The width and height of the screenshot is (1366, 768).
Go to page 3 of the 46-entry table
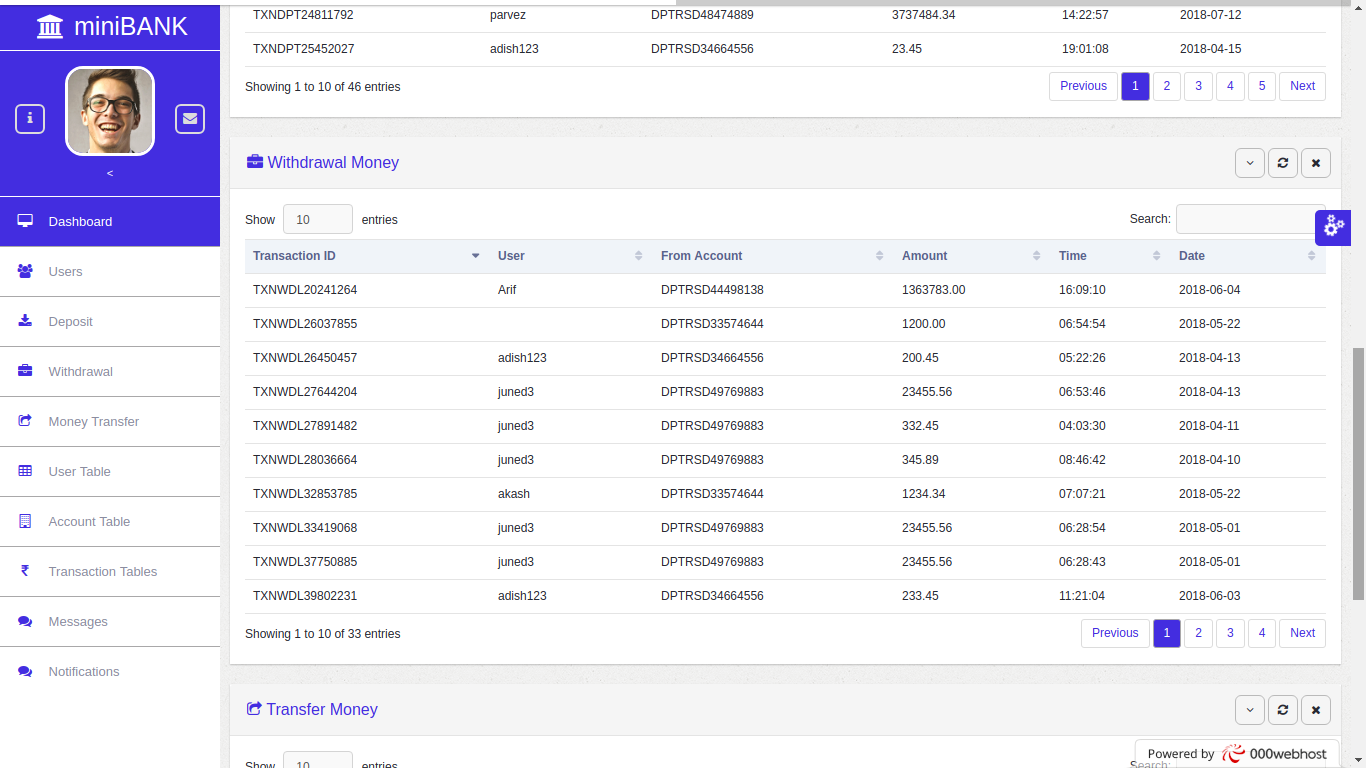coord(1198,86)
